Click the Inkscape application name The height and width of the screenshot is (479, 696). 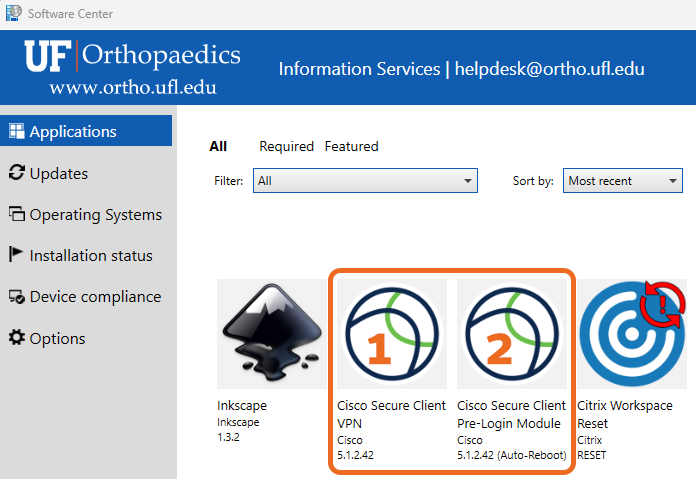pyautogui.click(x=242, y=406)
